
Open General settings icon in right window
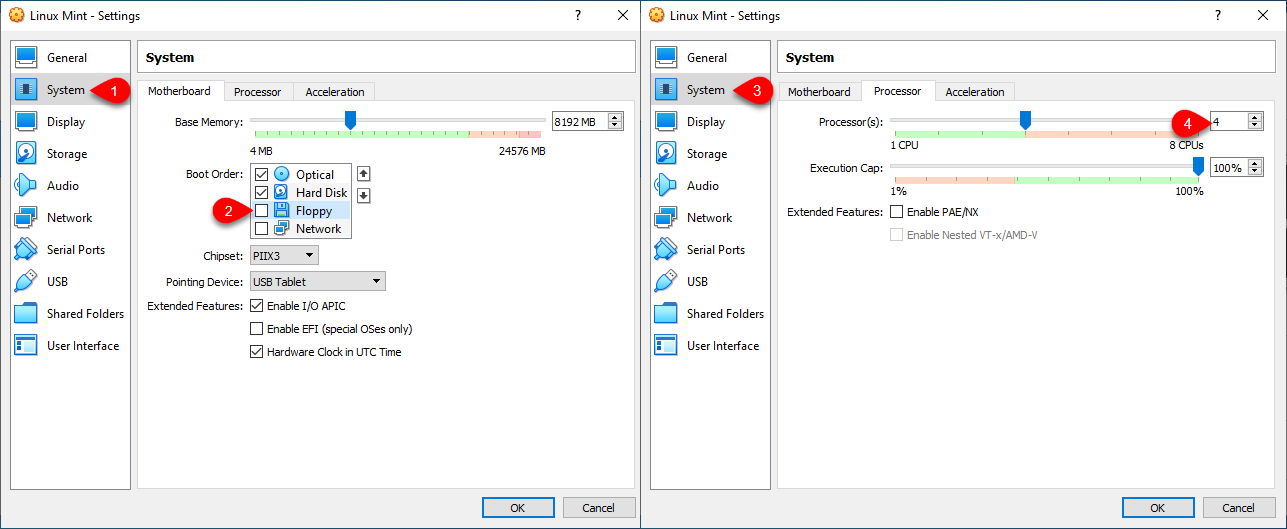click(x=667, y=58)
